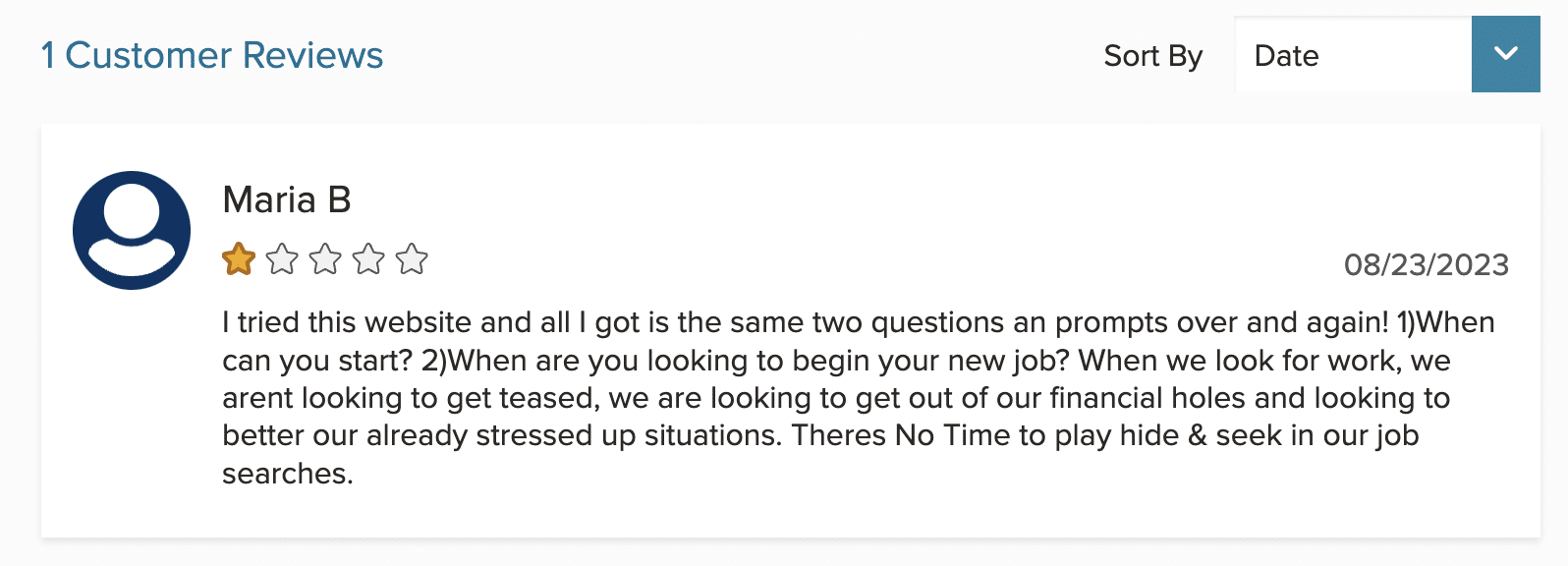Click the third empty rating star

pos(325,259)
